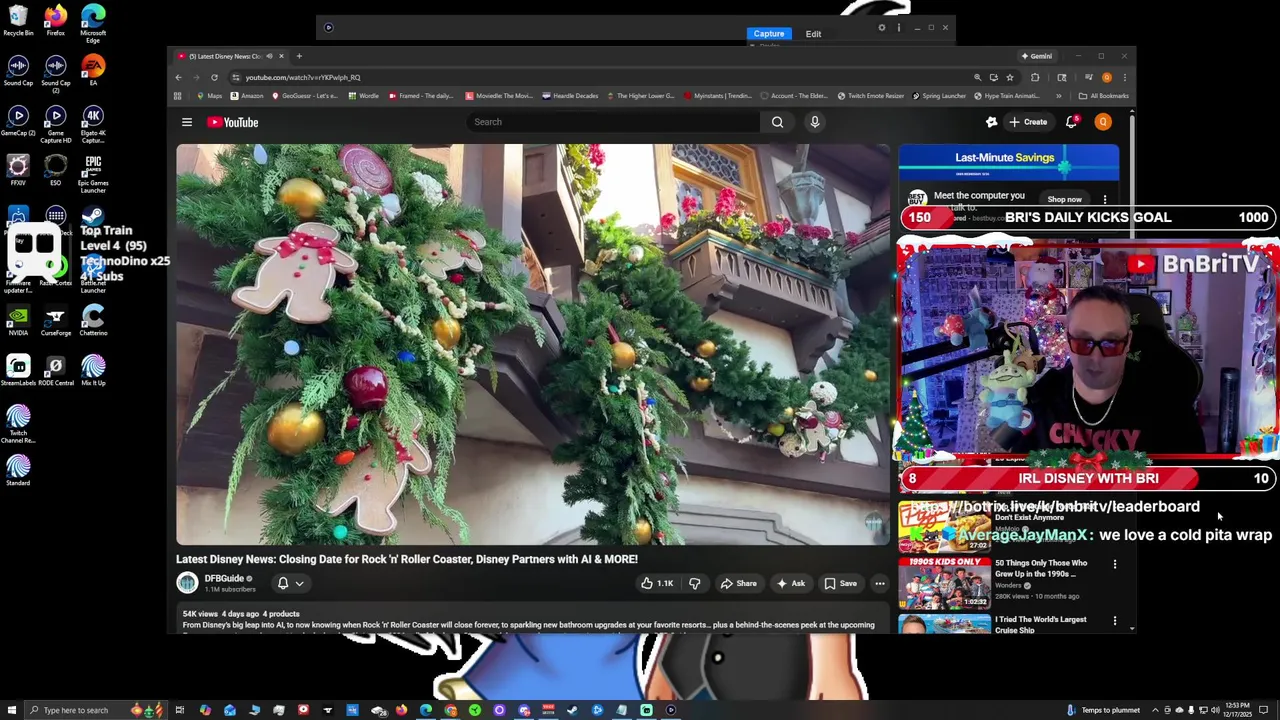Open DFBGuide channel name link
Screen dimensions: 1280x720
click(x=224, y=578)
